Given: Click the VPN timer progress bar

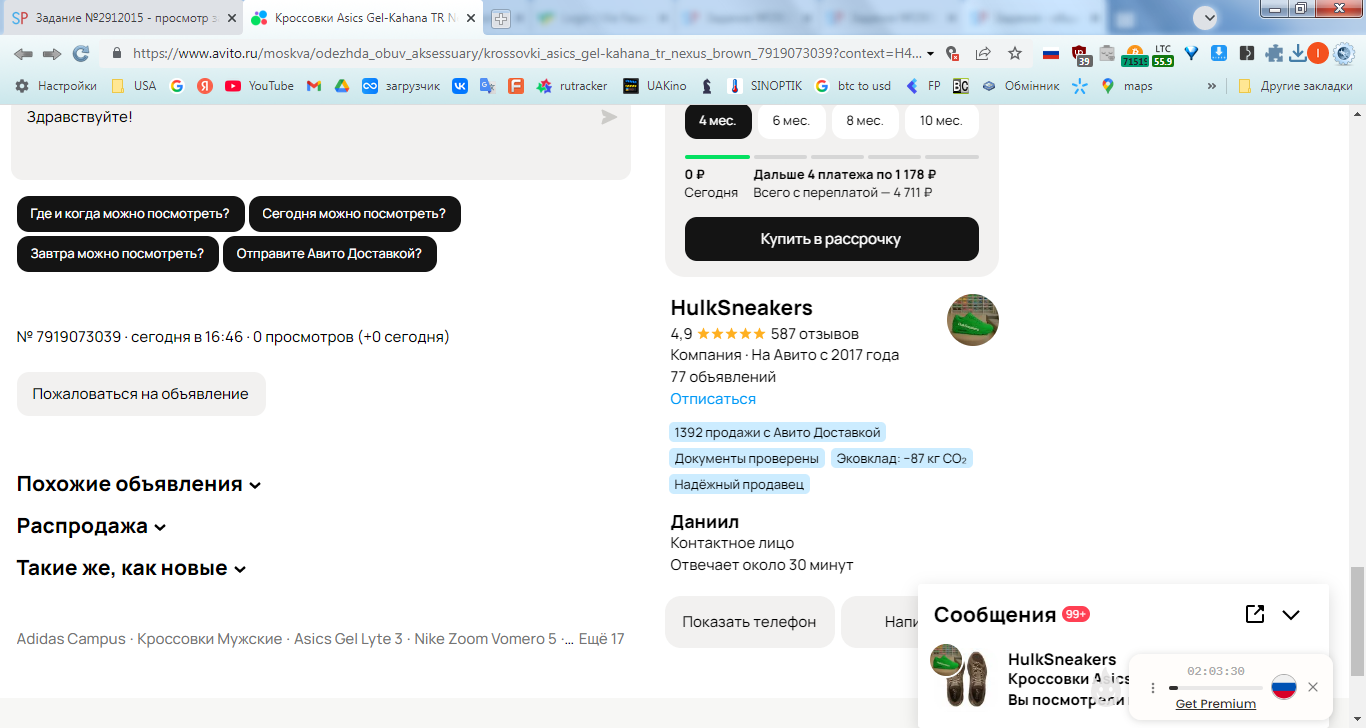Looking at the screenshot, I should (x=1216, y=688).
